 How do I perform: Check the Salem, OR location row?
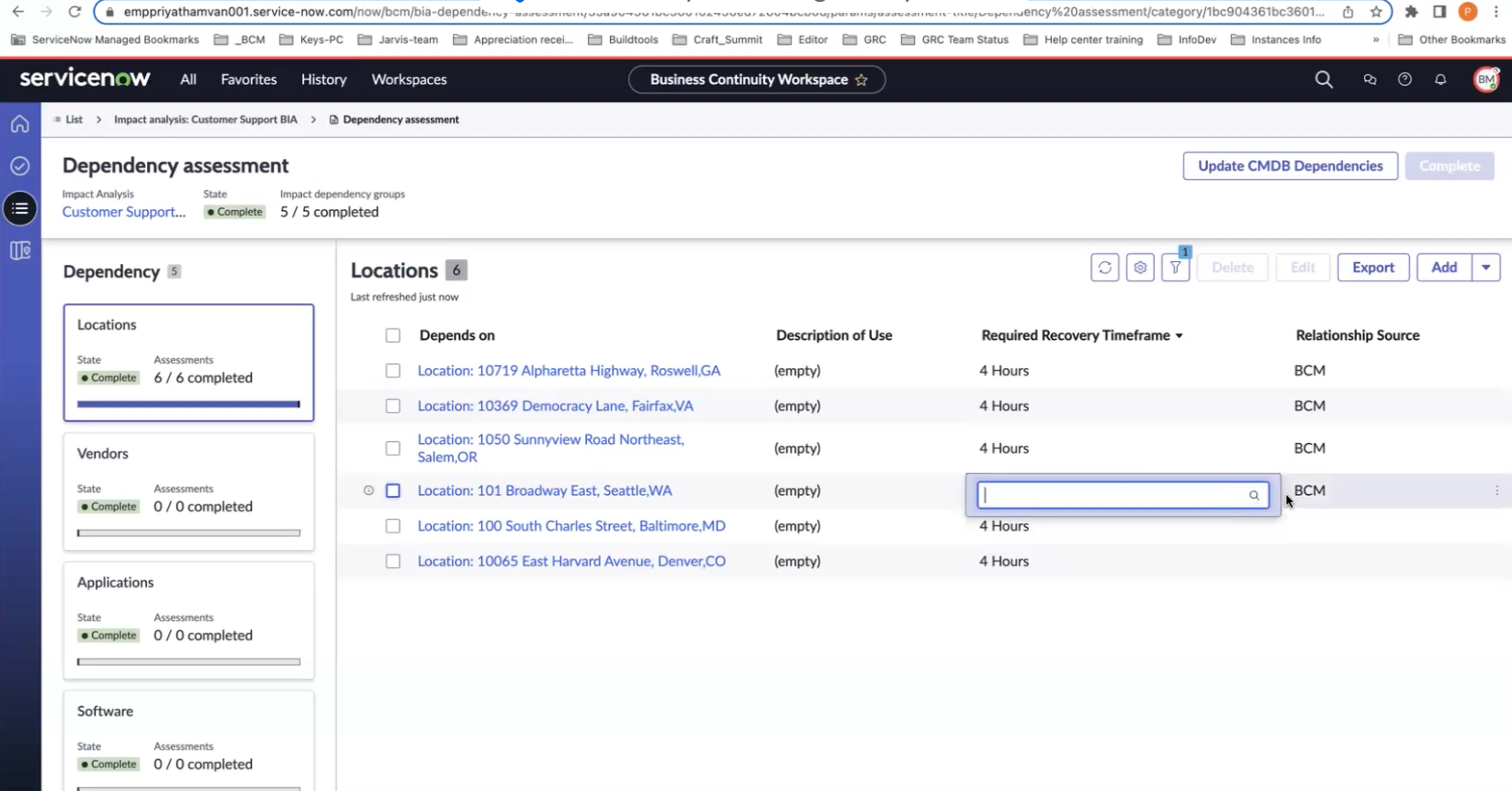393,448
